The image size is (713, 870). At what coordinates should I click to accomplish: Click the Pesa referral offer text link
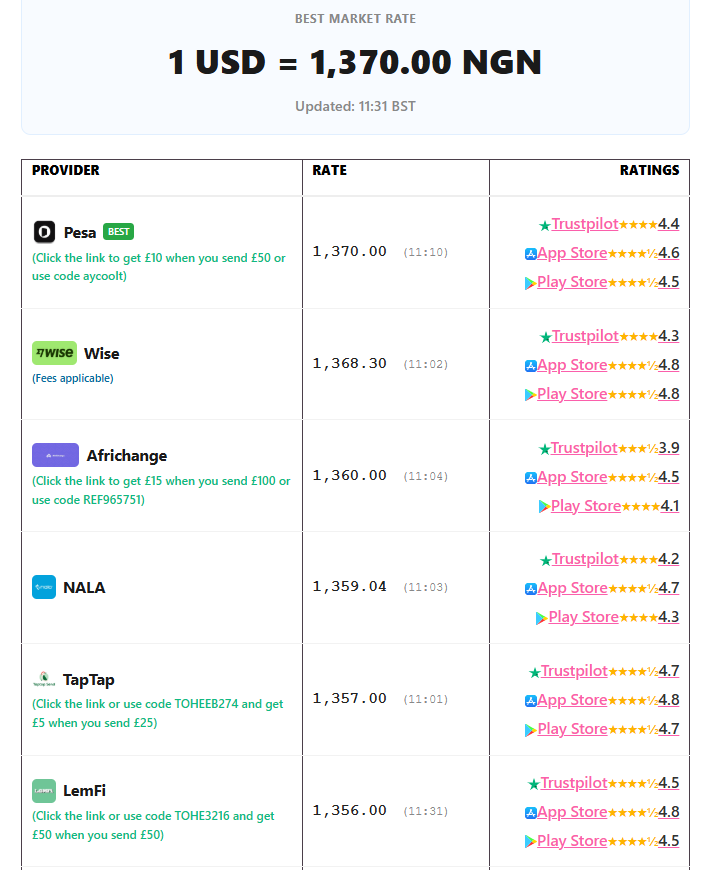[x=159, y=267]
